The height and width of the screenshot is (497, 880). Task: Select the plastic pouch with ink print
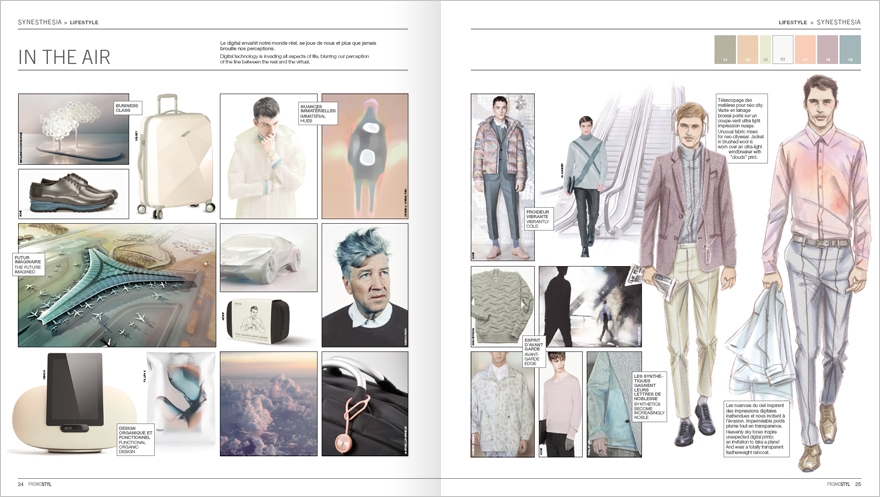(x=181, y=399)
